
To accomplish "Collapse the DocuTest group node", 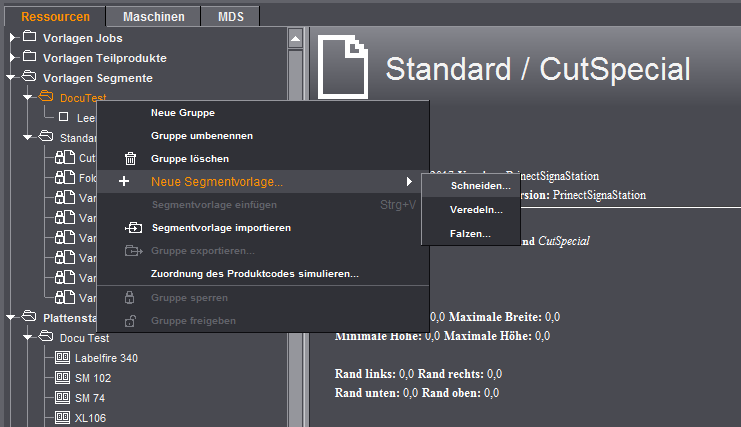I will click(26, 98).
